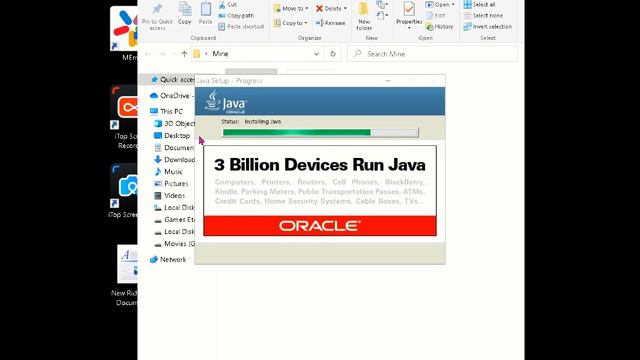Click the Java installation progress bar

point(320,132)
